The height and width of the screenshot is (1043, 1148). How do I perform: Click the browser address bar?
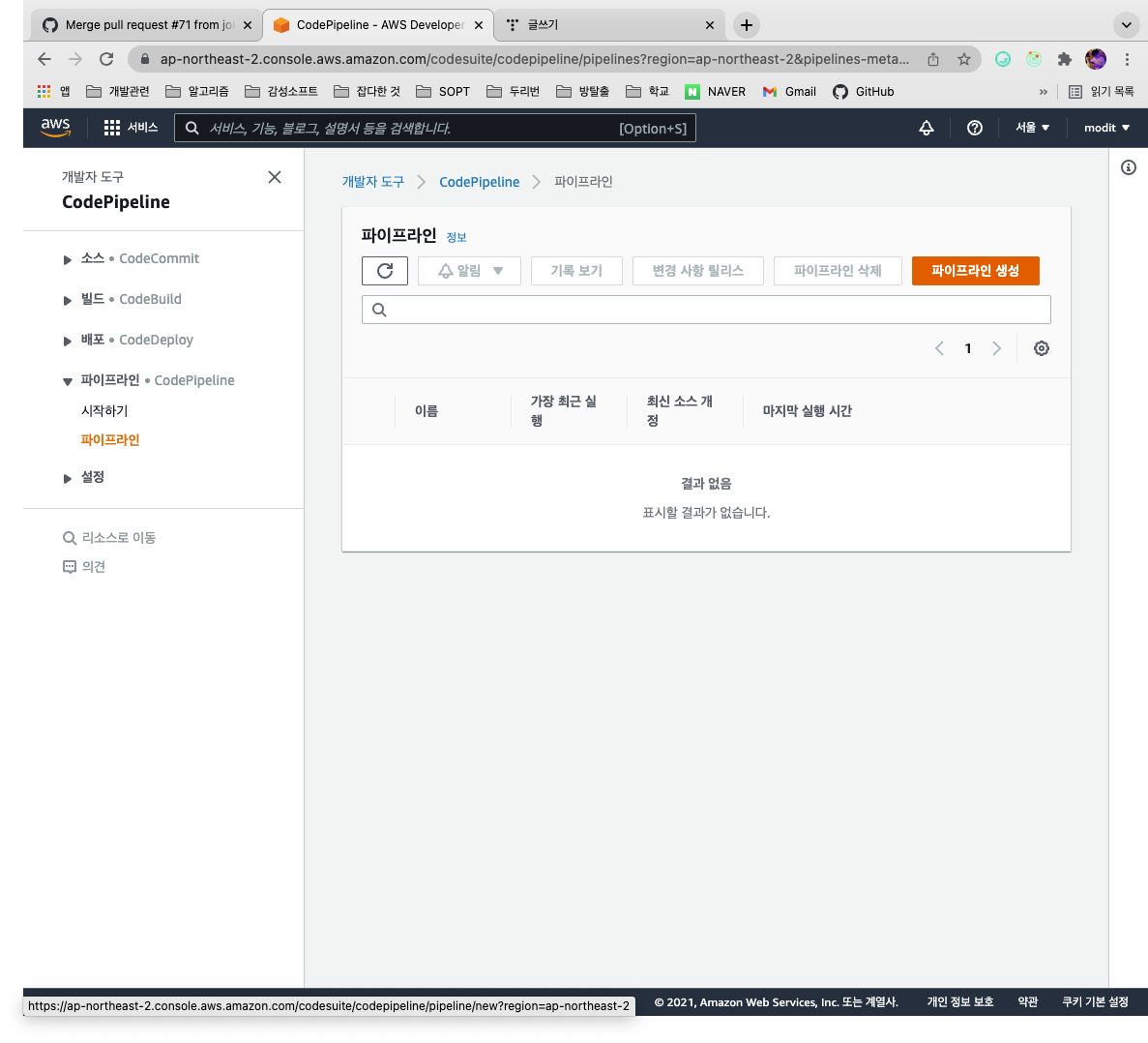click(535, 59)
